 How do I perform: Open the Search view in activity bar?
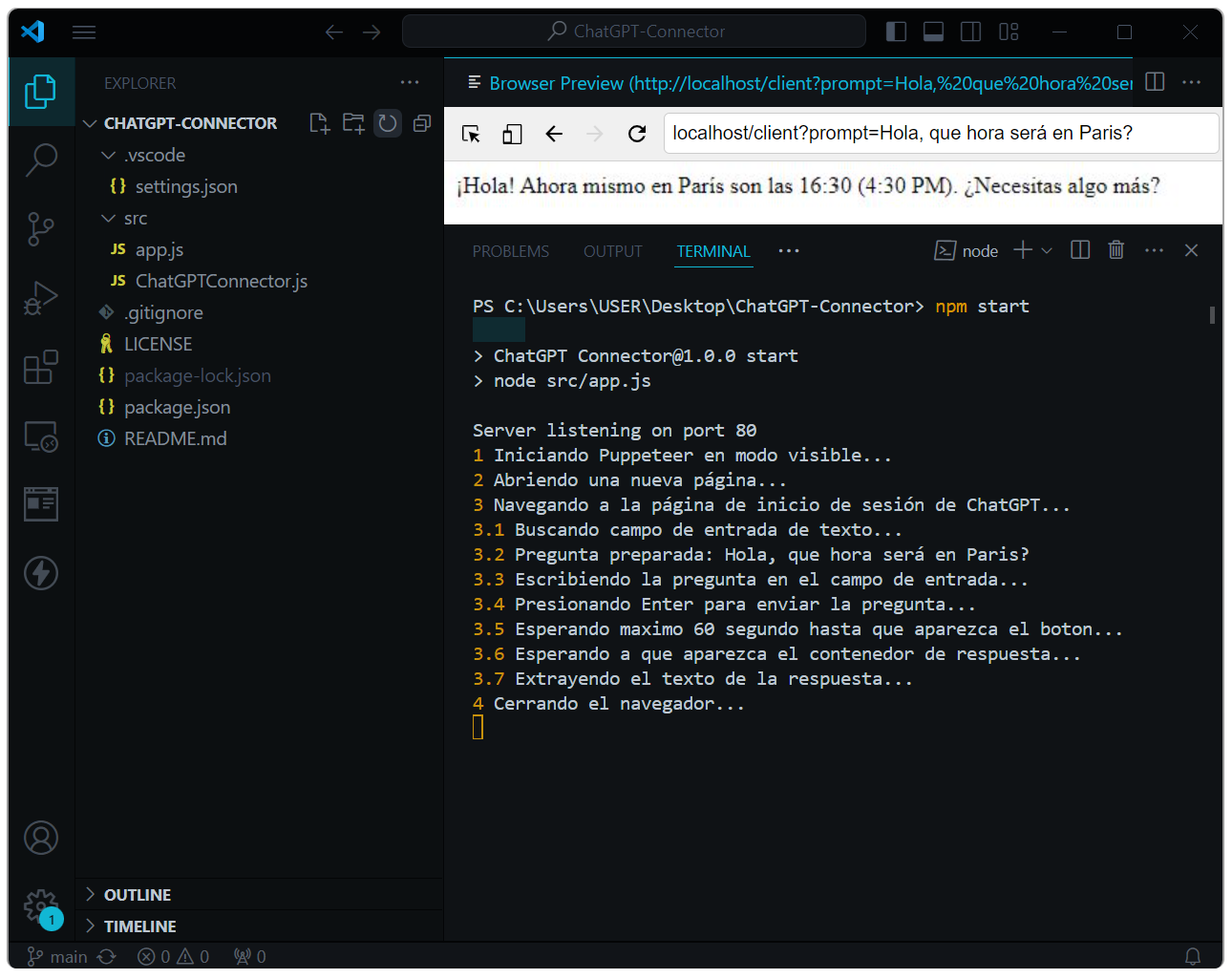(x=41, y=160)
